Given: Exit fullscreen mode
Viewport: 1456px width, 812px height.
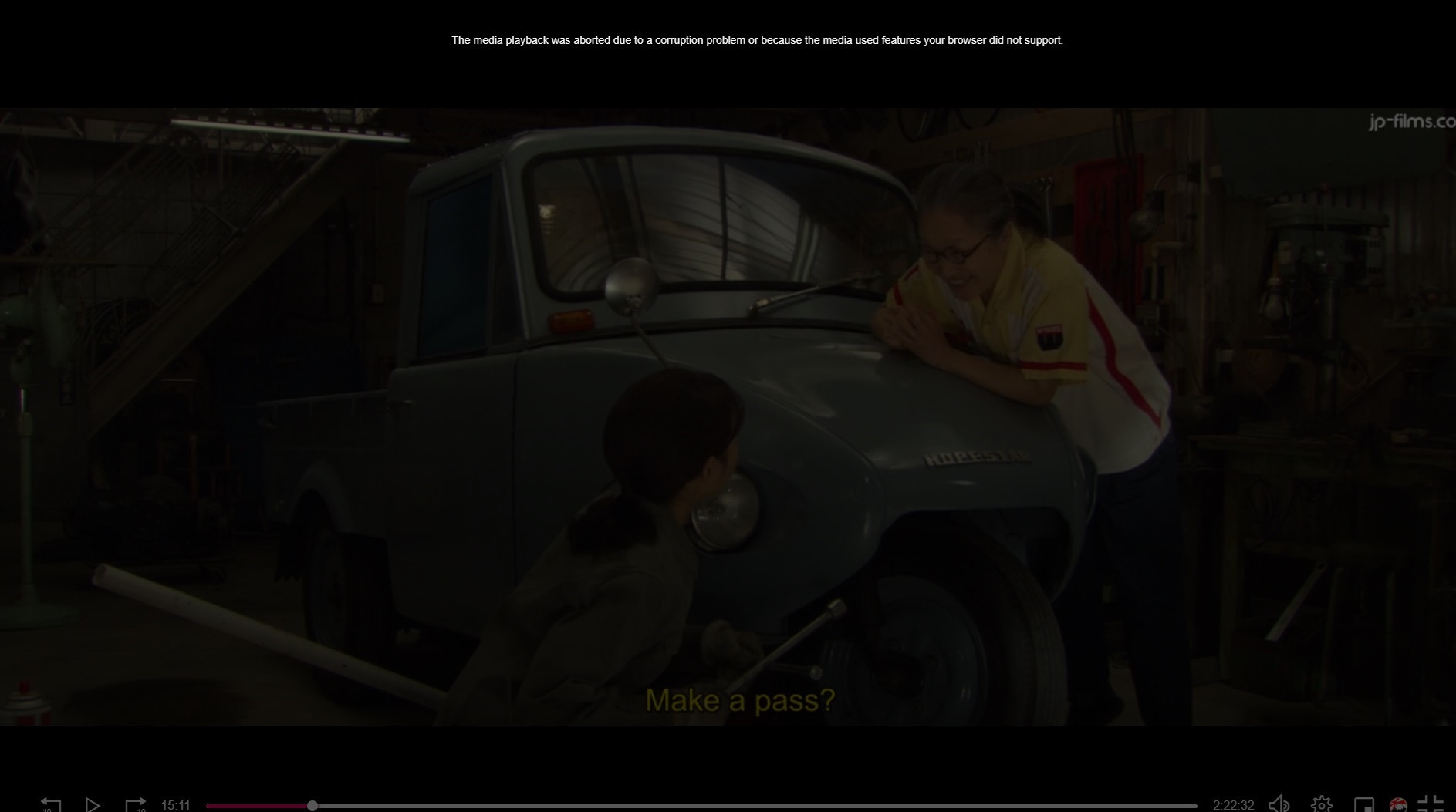Looking at the screenshot, I should 1430,805.
